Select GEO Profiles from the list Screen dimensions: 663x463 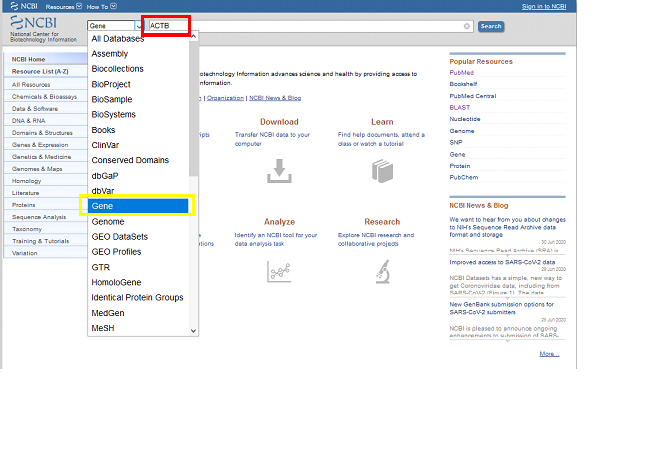[x=138, y=252]
